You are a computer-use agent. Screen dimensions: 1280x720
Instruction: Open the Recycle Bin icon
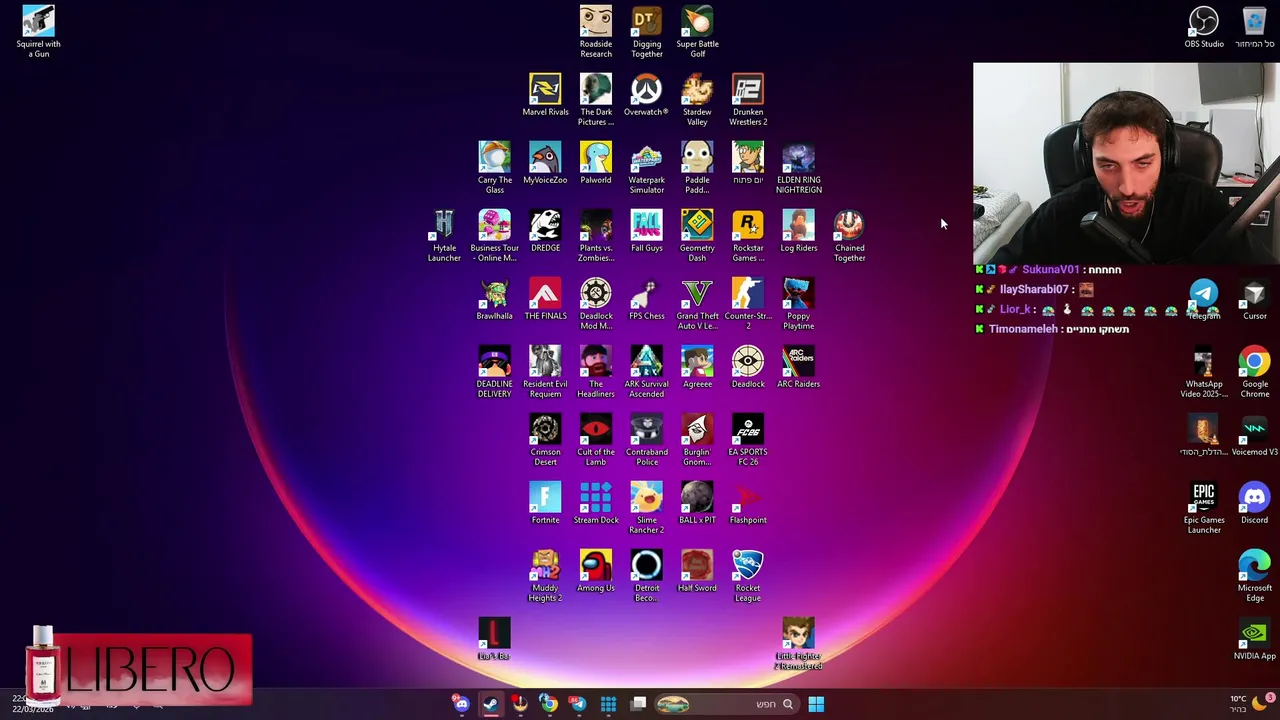[x=1254, y=27]
